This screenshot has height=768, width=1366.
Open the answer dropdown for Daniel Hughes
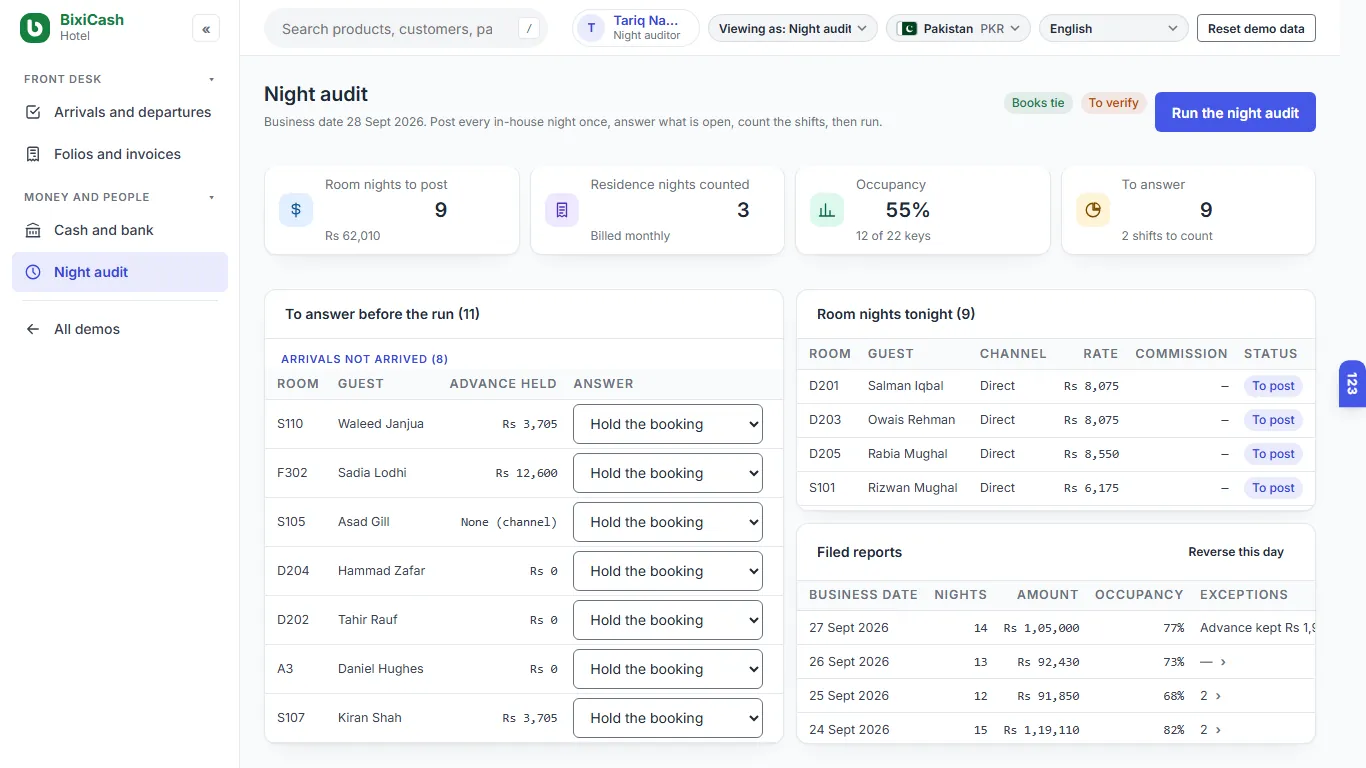[668, 669]
